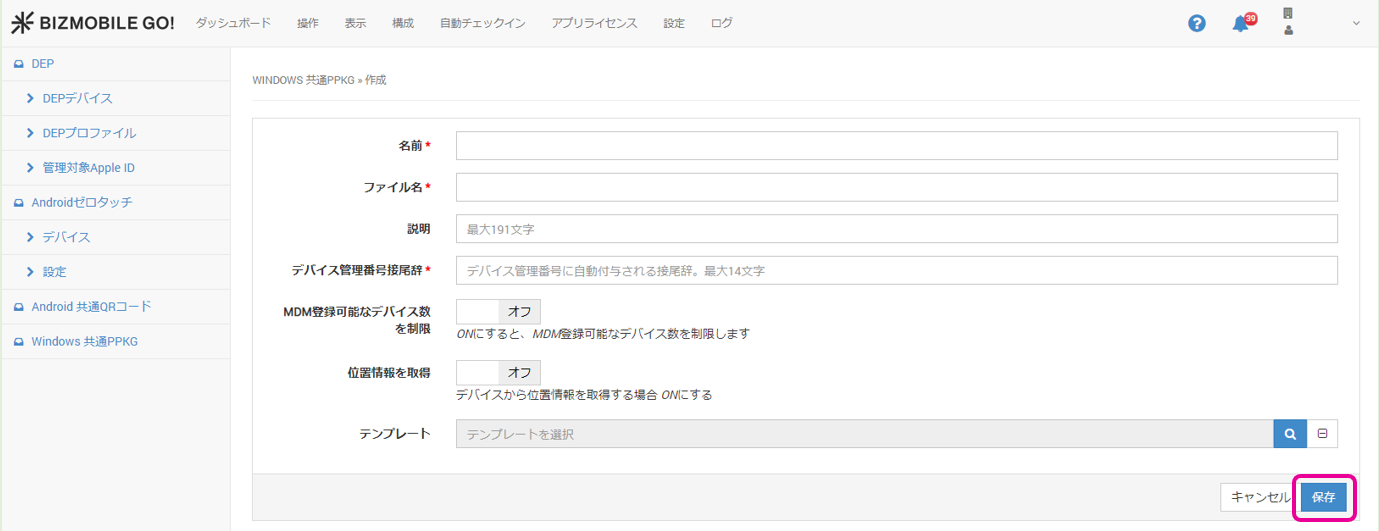Viewport: 1379px width, 531px height.
Task: Clear template using the minus icon button
Action: [x=1322, y=434]
